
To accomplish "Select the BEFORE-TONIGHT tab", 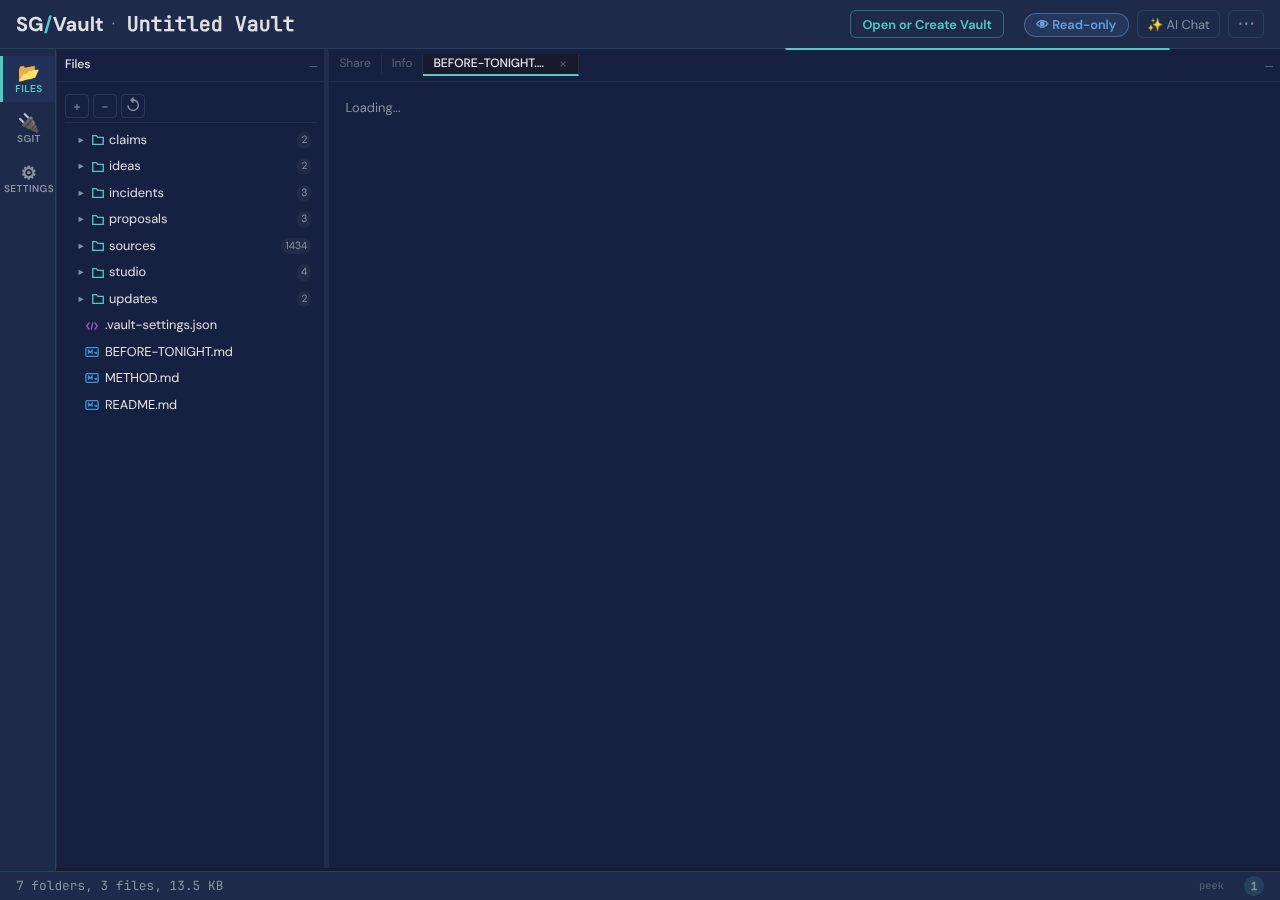I will 489,63.
